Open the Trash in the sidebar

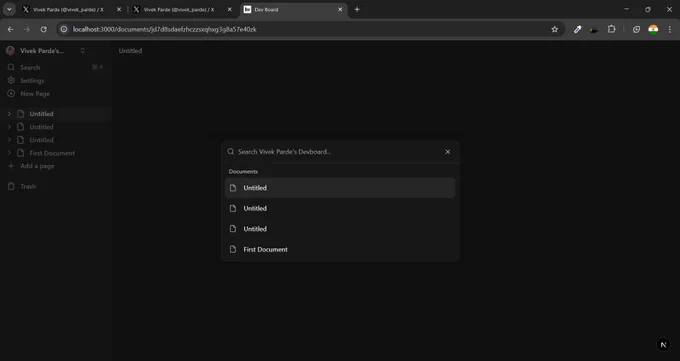coord(56,187)
